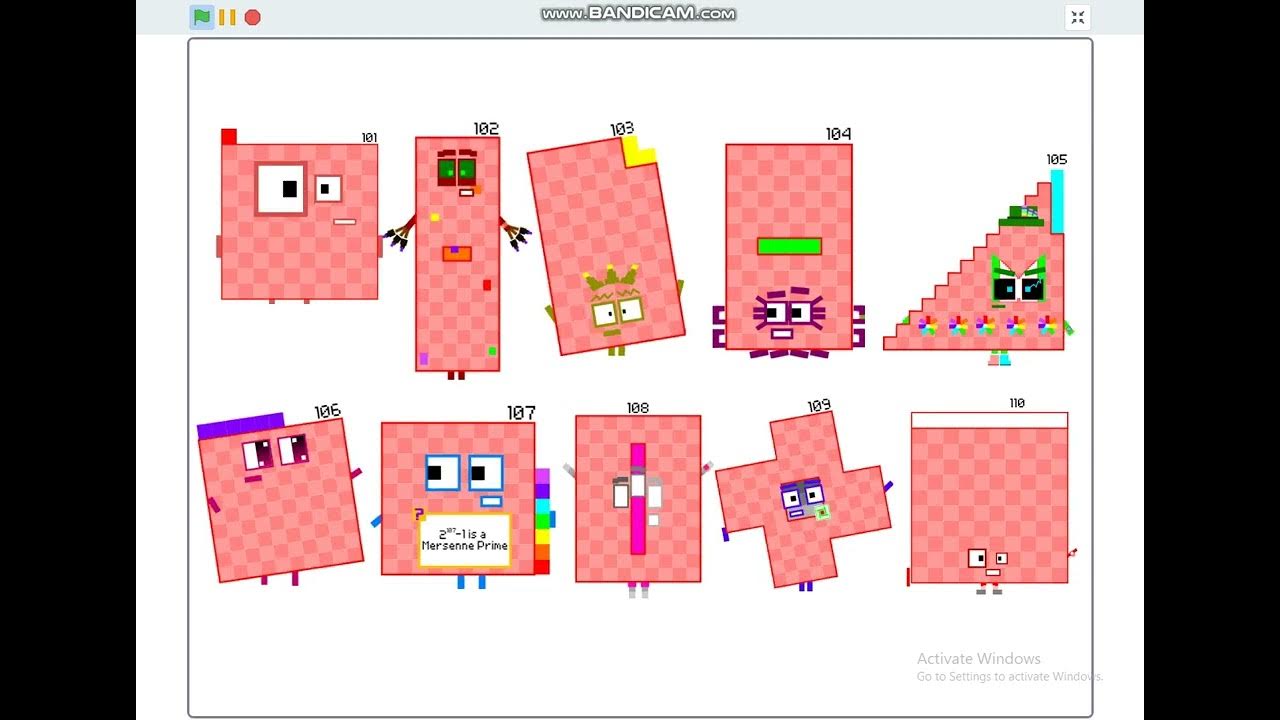Click the '106' number label
The height and width of the screenshot is (720, 1280).
point(327,411)
